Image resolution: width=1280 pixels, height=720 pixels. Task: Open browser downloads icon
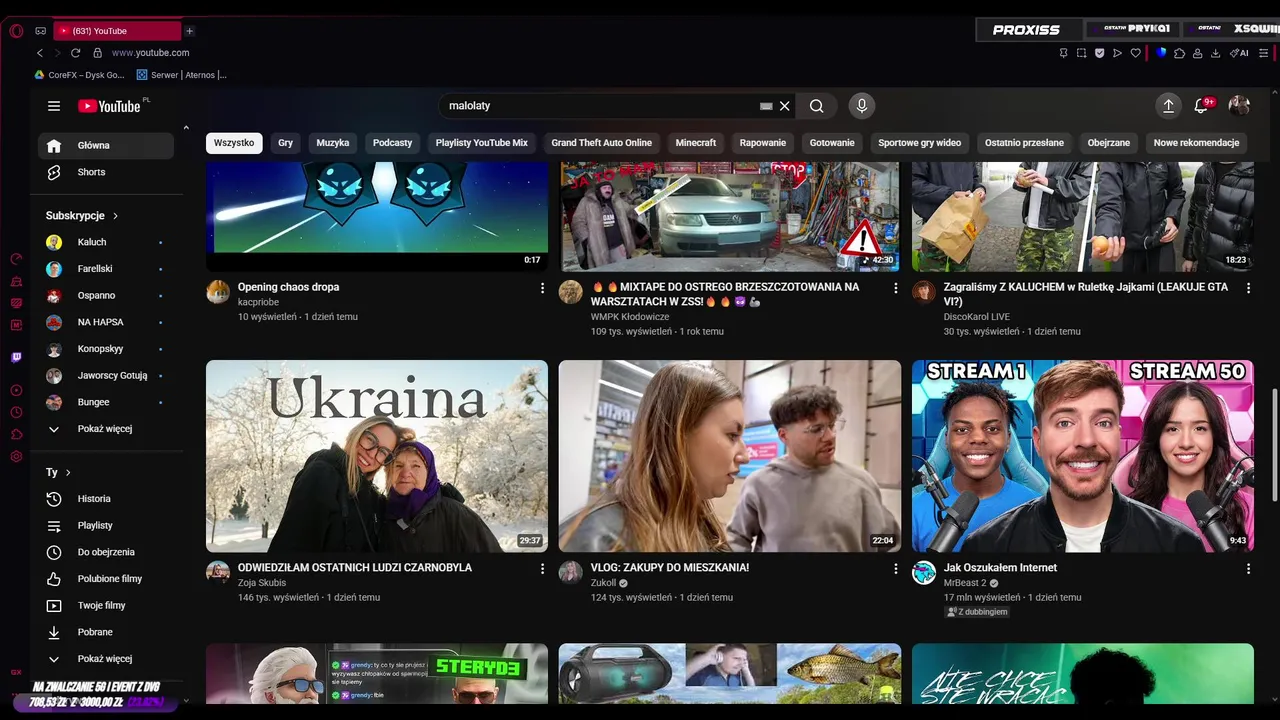[1215, 53]
